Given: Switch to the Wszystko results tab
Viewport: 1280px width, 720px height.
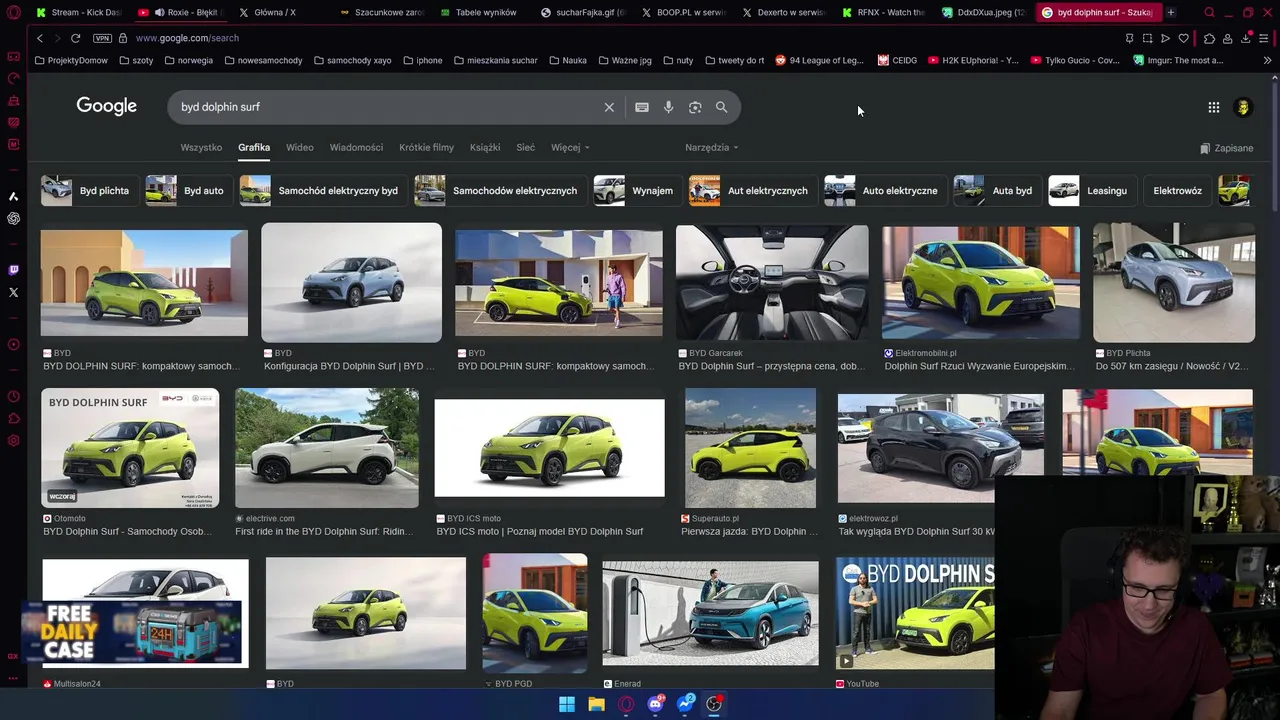Looking at the screenshot, I should tap(201, 147).
